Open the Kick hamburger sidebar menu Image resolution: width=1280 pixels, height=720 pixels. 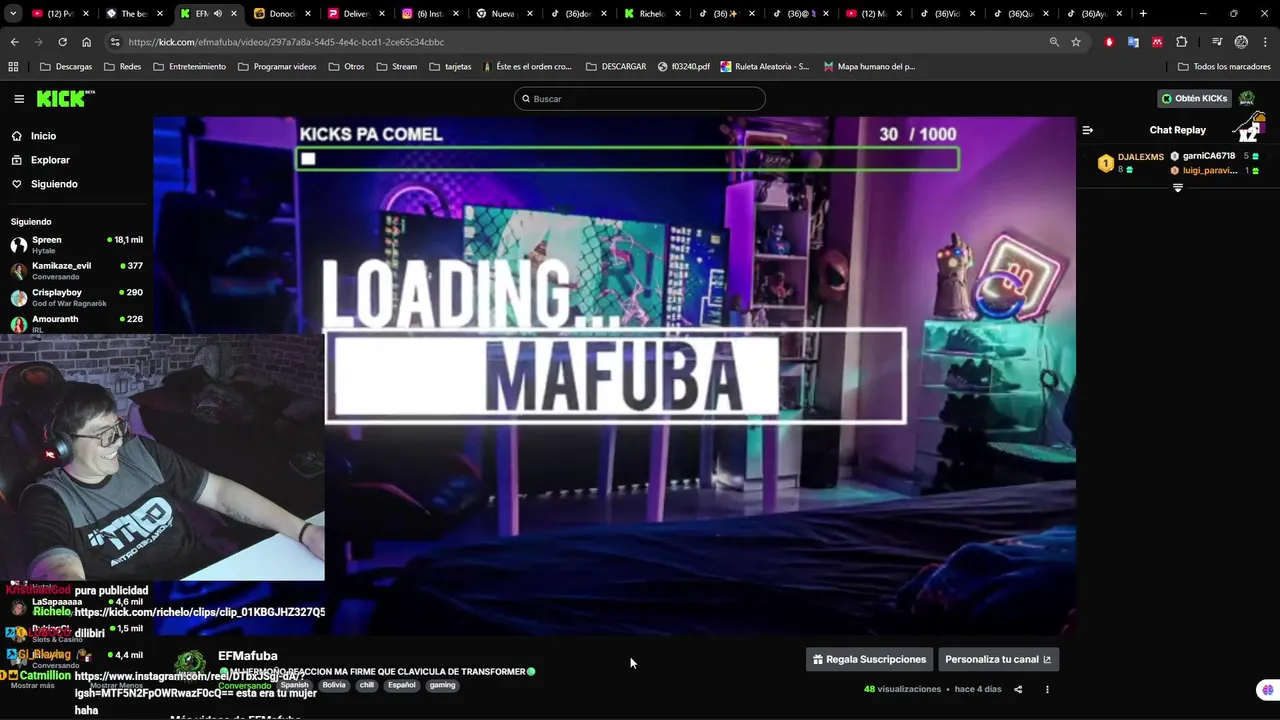pos(19,99)
